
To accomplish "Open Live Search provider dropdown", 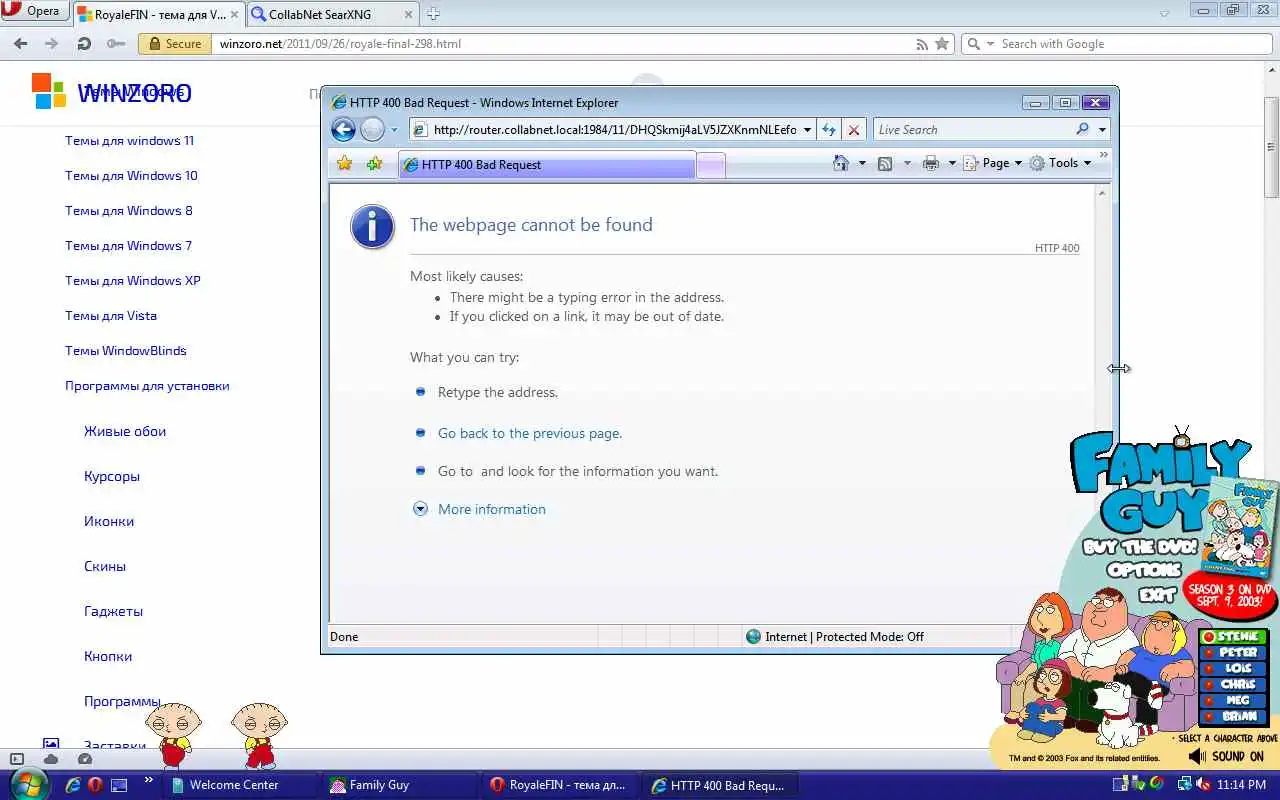I will tap(1102, 130).
